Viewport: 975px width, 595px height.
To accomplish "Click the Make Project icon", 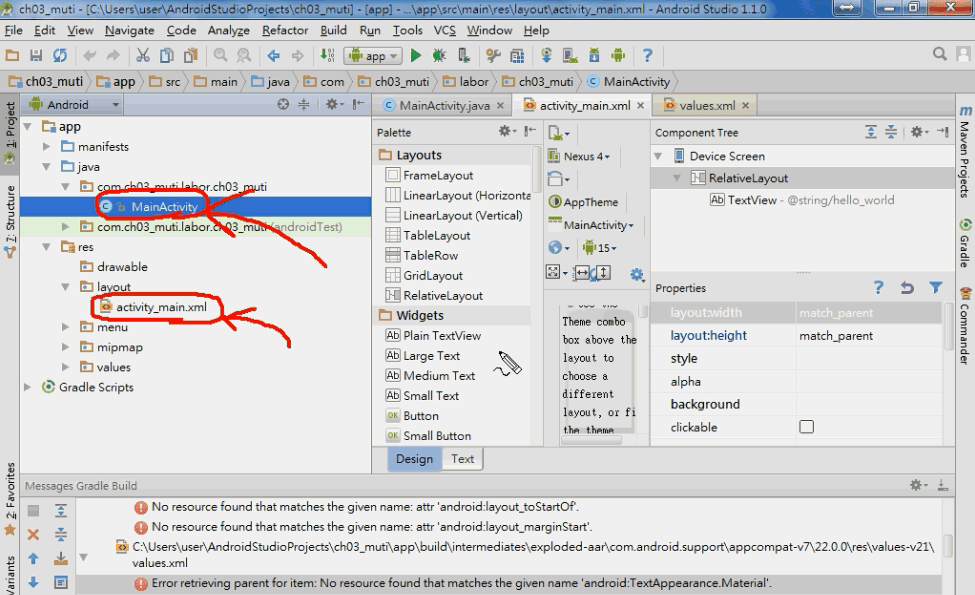I will click(327, 55).
